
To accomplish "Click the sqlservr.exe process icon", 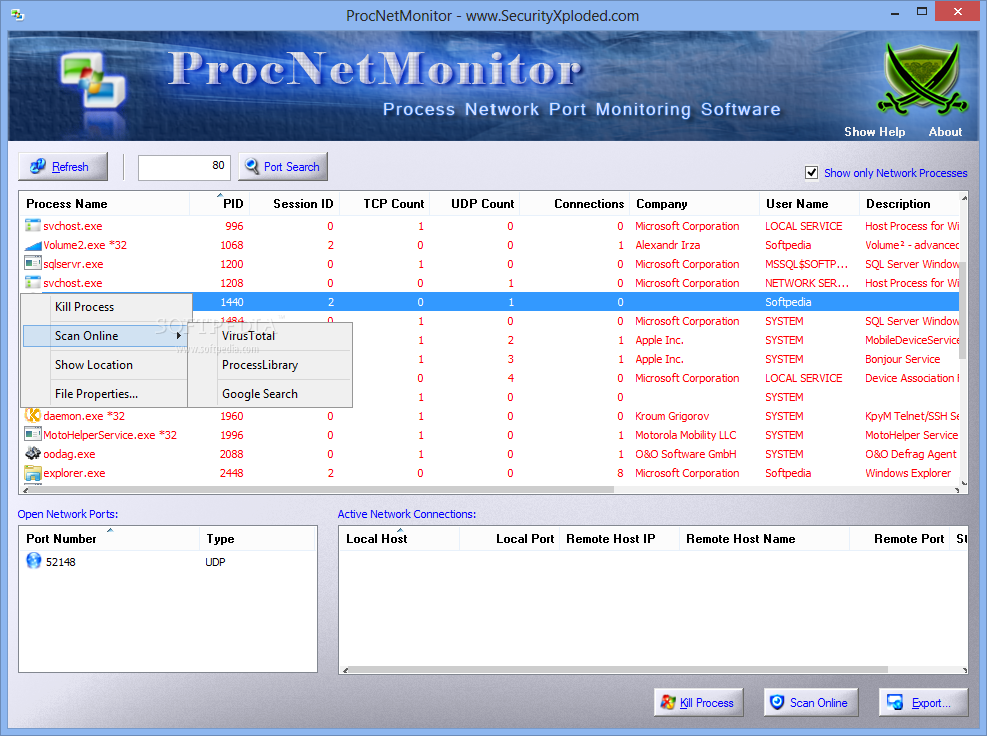I will point(33,264).
